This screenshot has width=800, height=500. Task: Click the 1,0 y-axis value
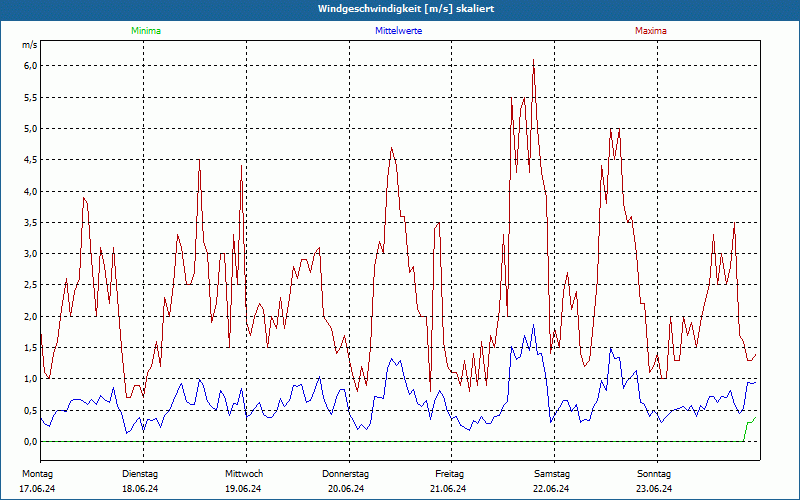click(x=31, y=379)
